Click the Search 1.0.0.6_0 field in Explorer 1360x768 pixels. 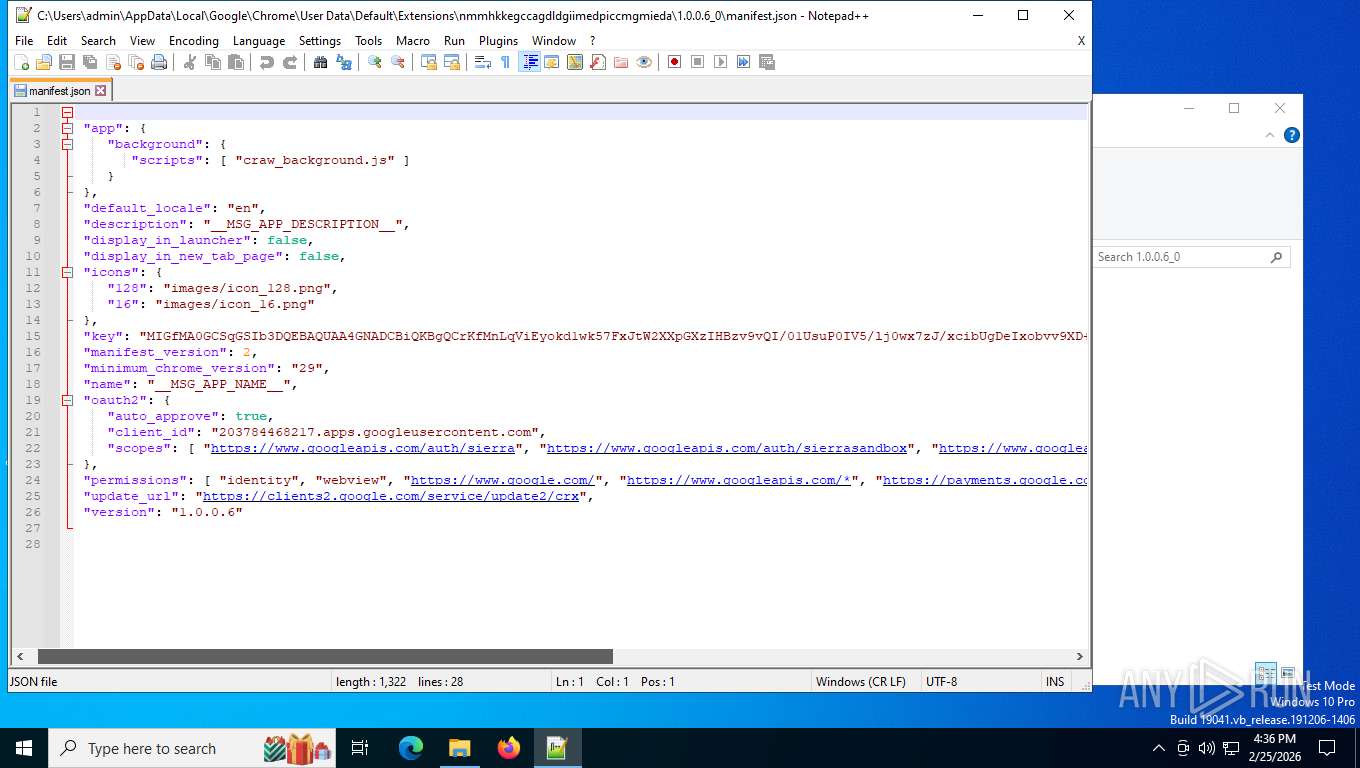[x=1191, y=257]
